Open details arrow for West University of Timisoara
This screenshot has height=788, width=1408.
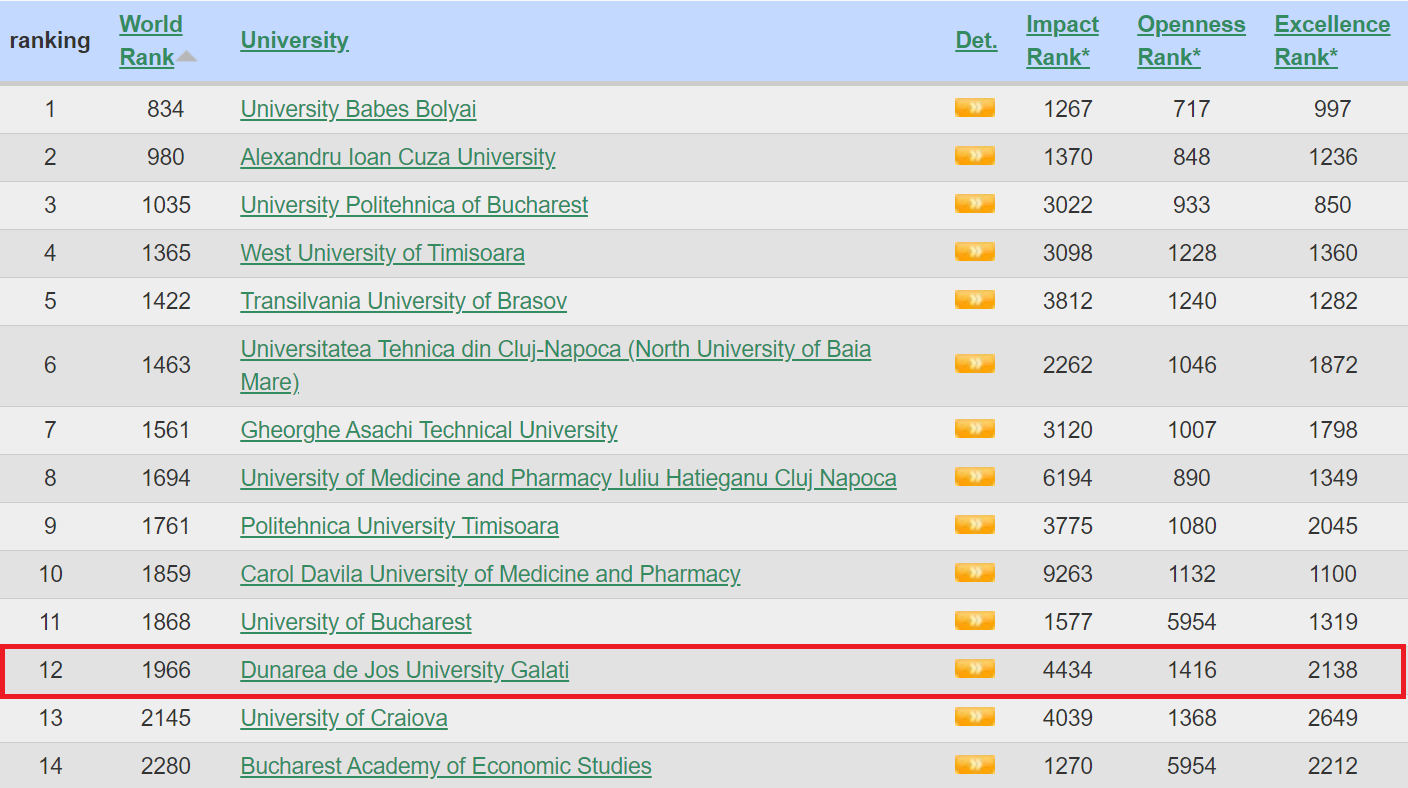[x=975, y=252]
